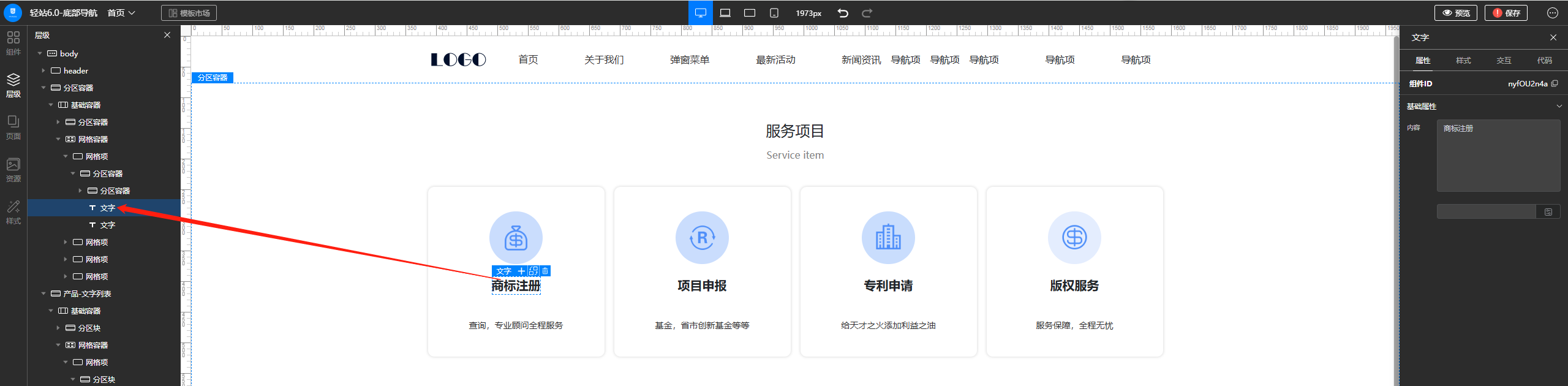Select the 产品-文字列表 layer row

[x=104, y=294]
